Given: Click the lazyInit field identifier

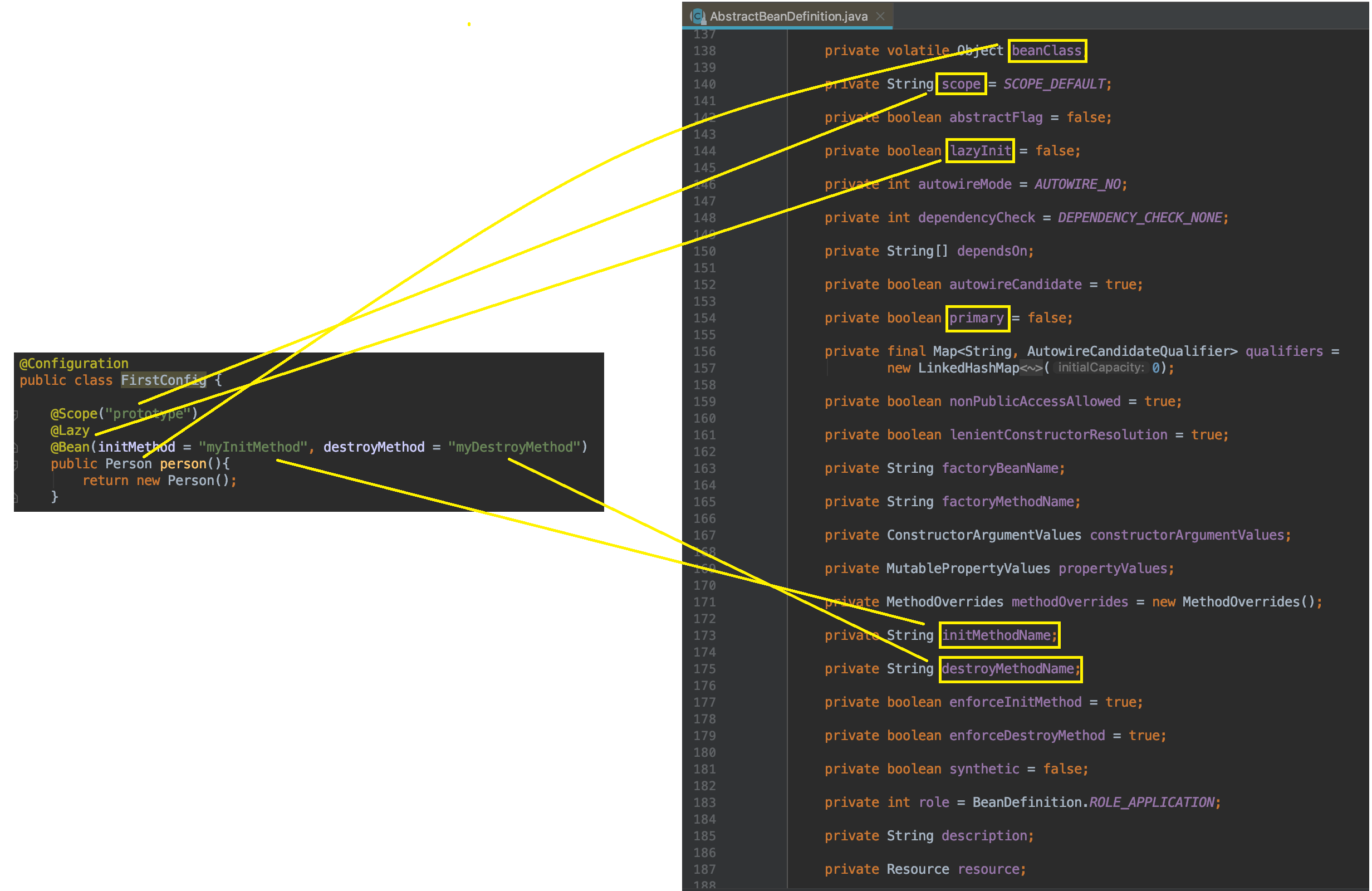Looking at the screenshot, I should click(979, 151).
